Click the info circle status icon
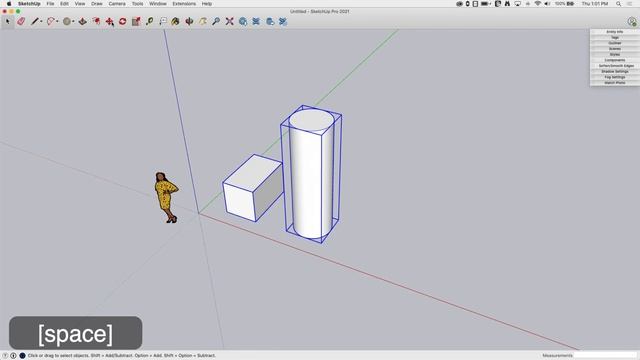 pos(13,356)
